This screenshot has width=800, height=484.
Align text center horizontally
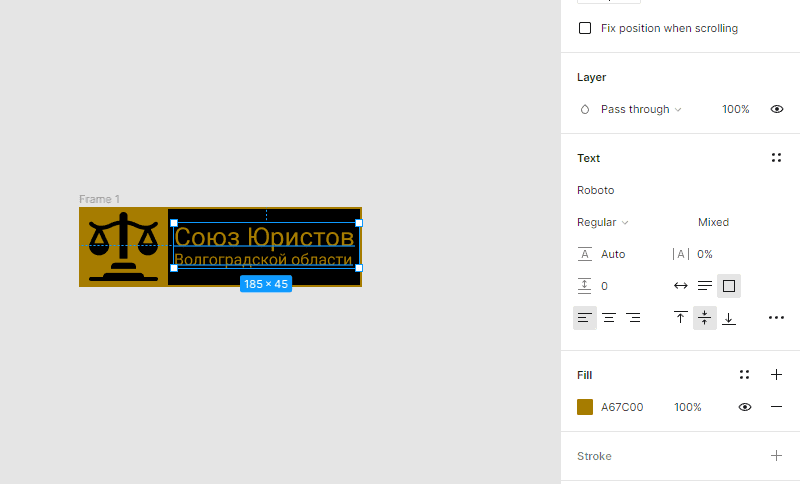click(x=609, y=318)
